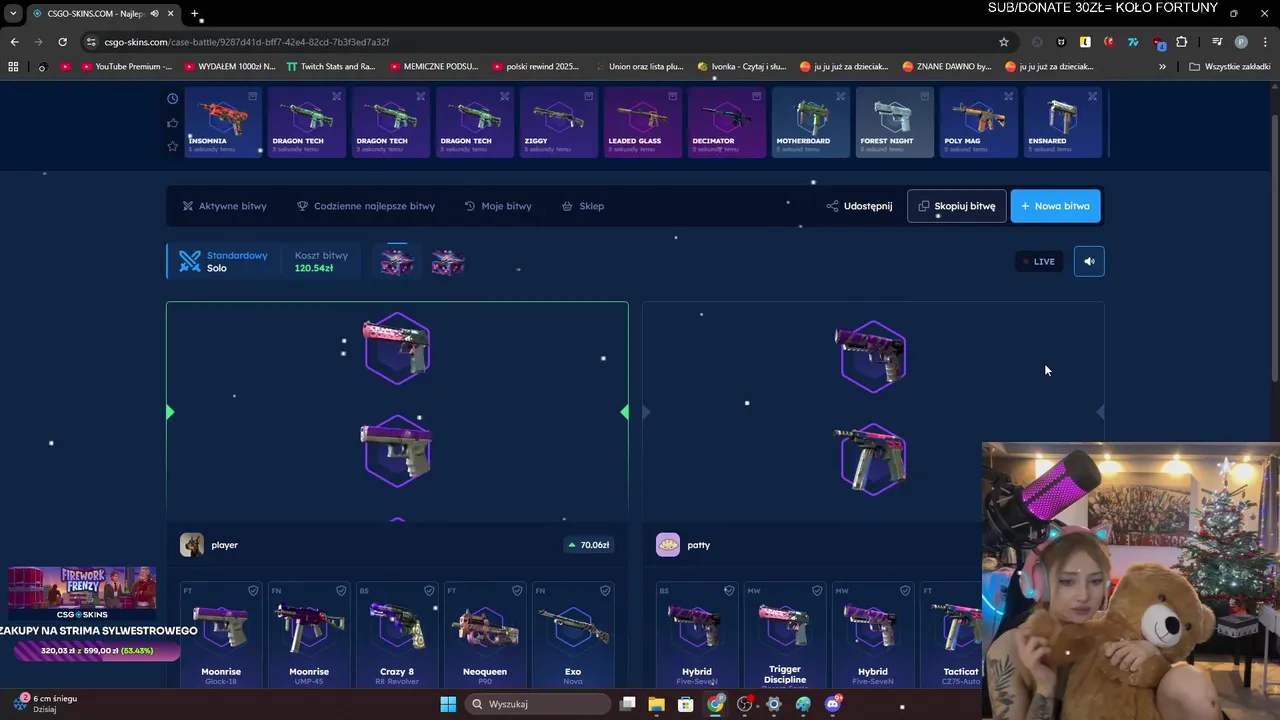
Task: Select the first case in battle header
Action: point(397,262)
